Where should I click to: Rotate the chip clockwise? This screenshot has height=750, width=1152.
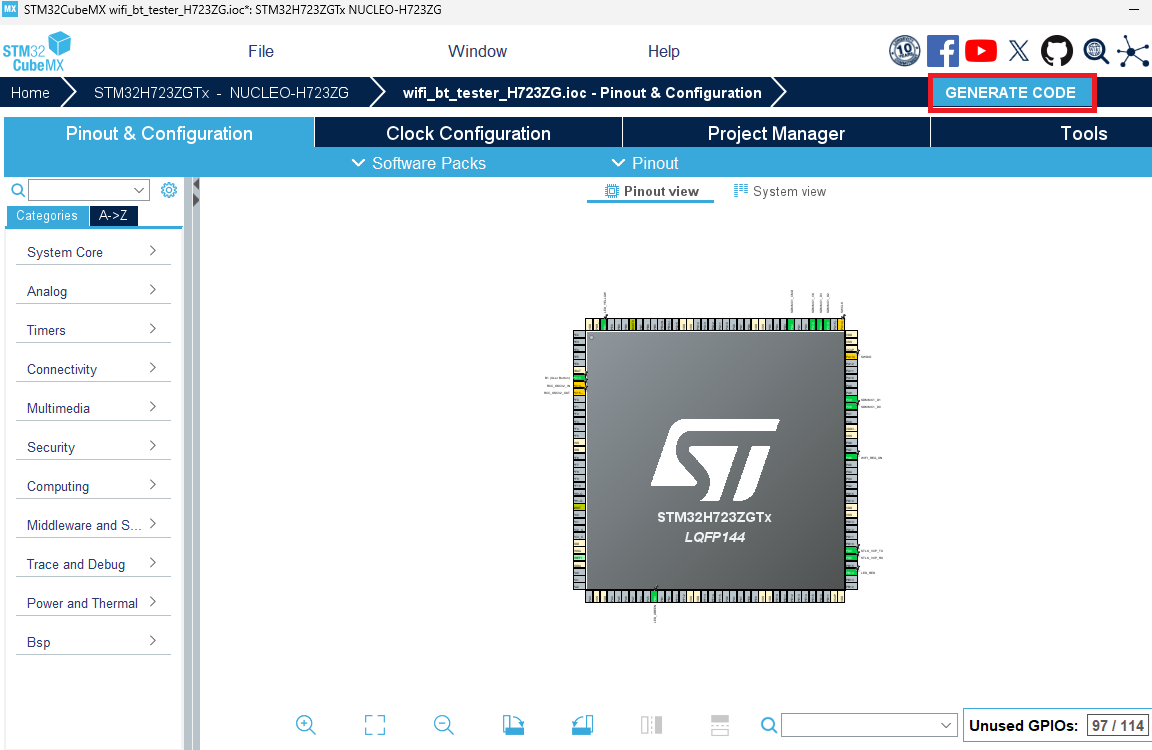click(x=513, y=725)
